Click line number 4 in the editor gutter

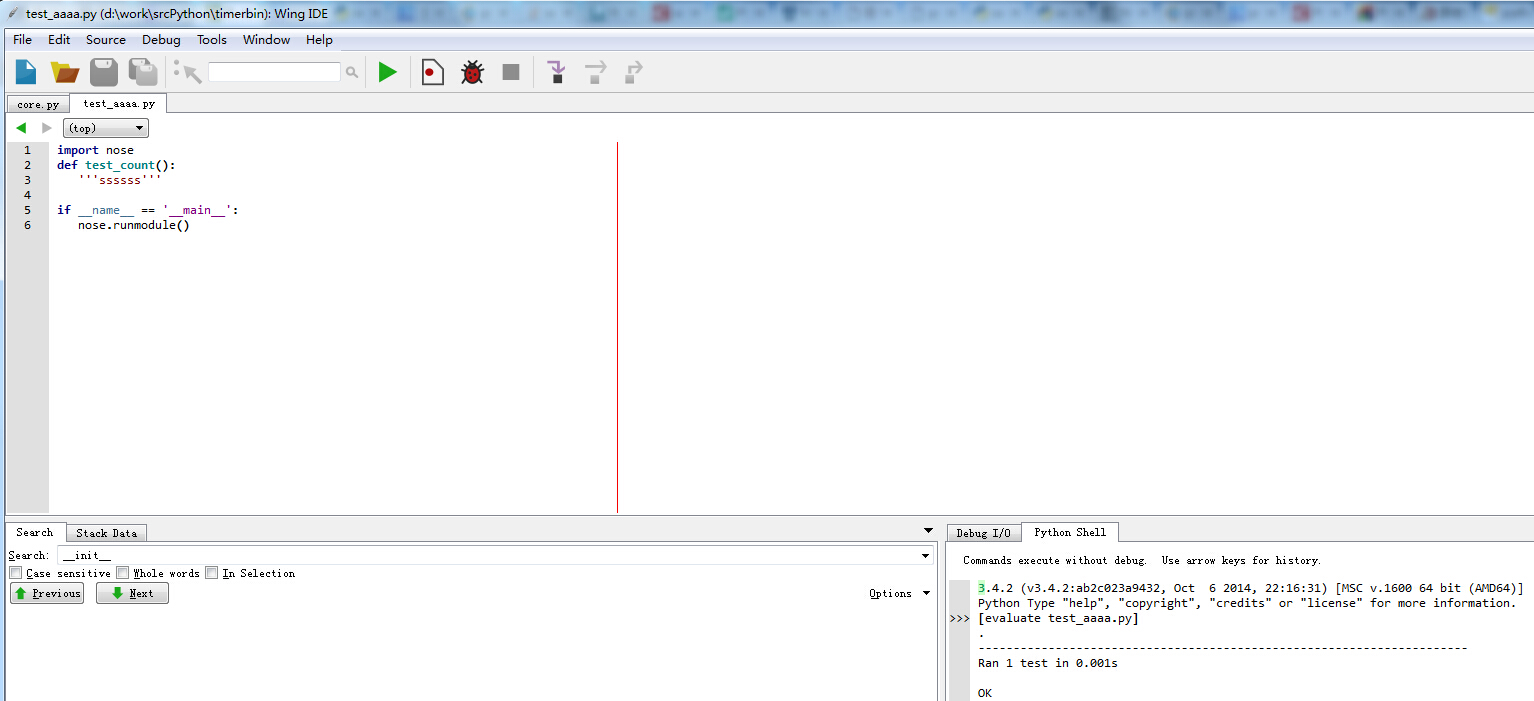point(27,195)
